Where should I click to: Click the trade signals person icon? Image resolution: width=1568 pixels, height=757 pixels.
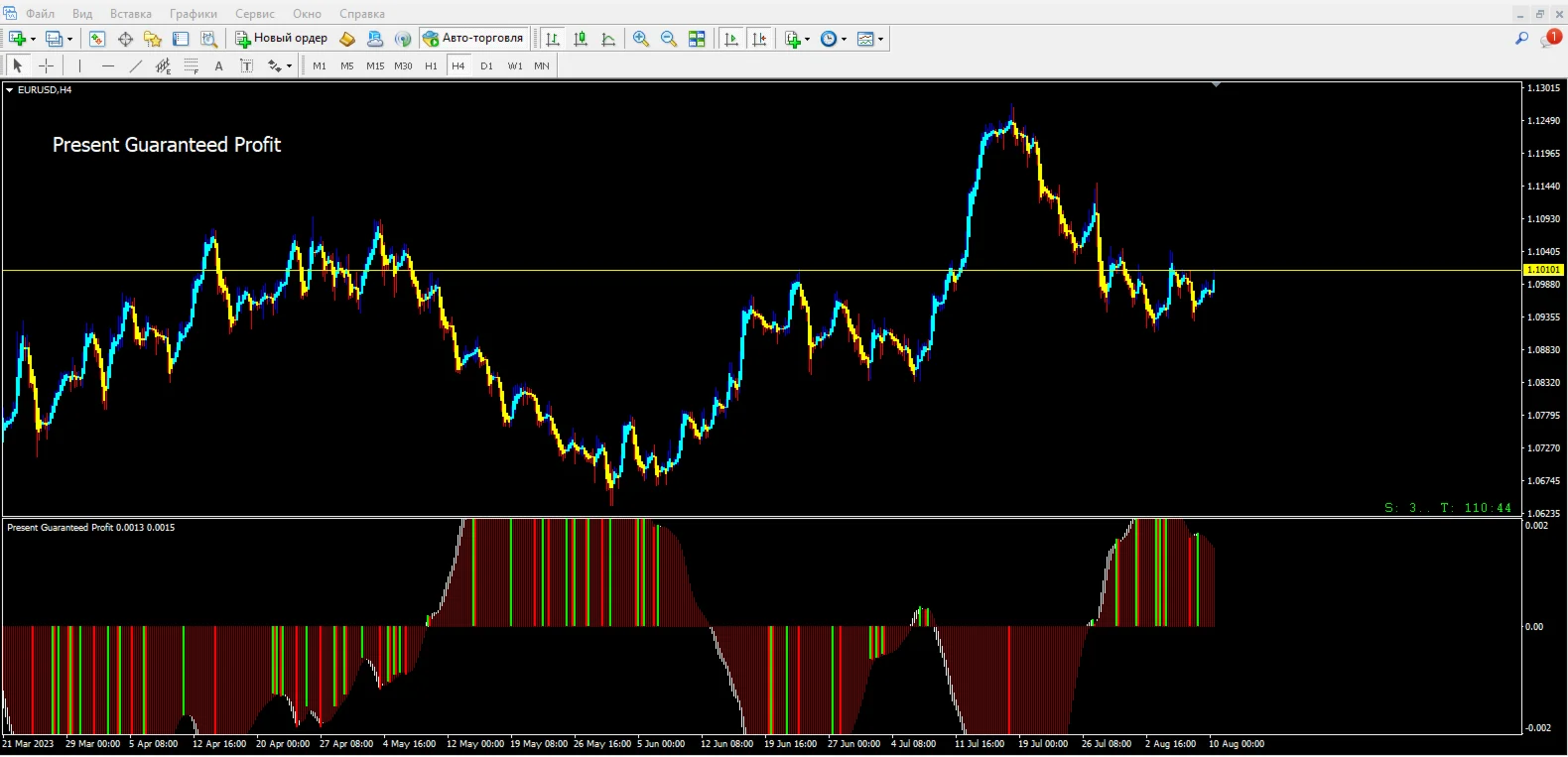(375, 39)
